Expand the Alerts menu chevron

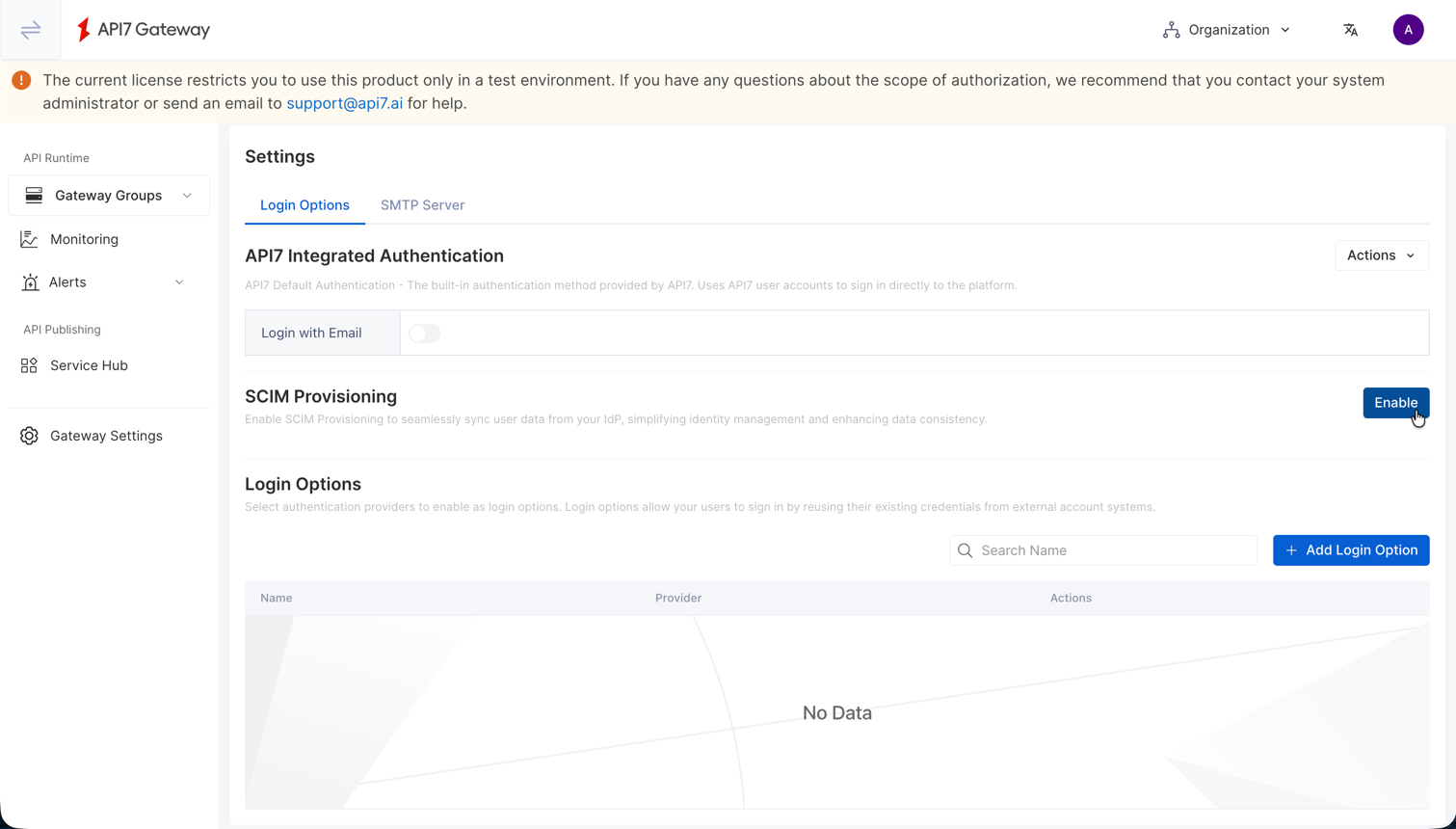point(179,281)
